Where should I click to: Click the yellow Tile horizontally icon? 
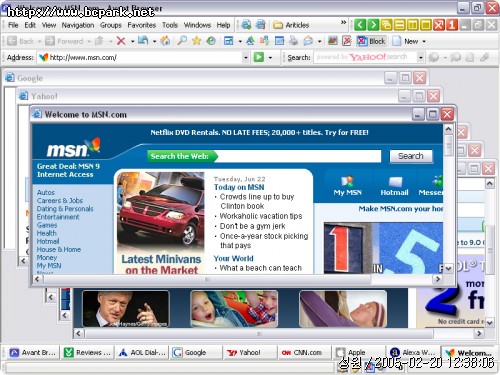400,25
